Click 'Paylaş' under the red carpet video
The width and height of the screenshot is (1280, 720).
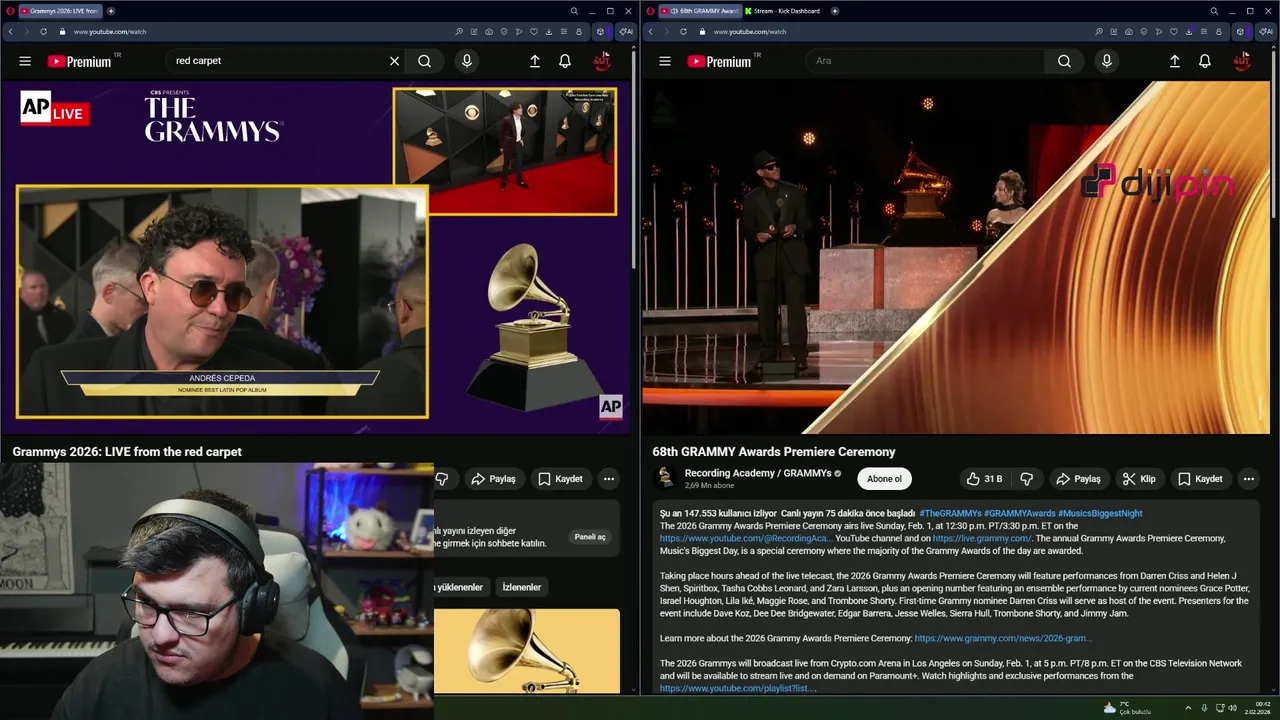click(493, 479)
